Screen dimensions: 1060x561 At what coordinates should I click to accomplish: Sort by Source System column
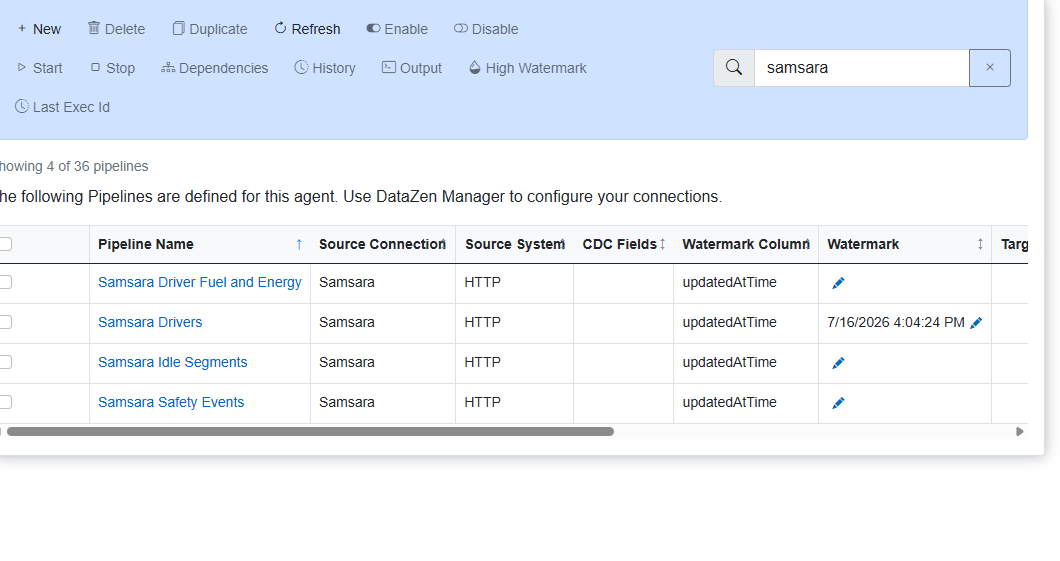point(514,244)
